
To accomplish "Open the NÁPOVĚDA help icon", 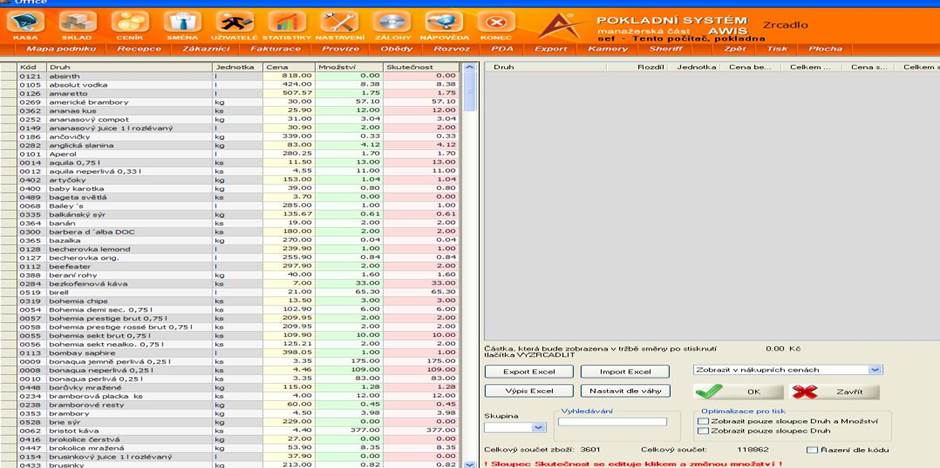I will point(444,22).
